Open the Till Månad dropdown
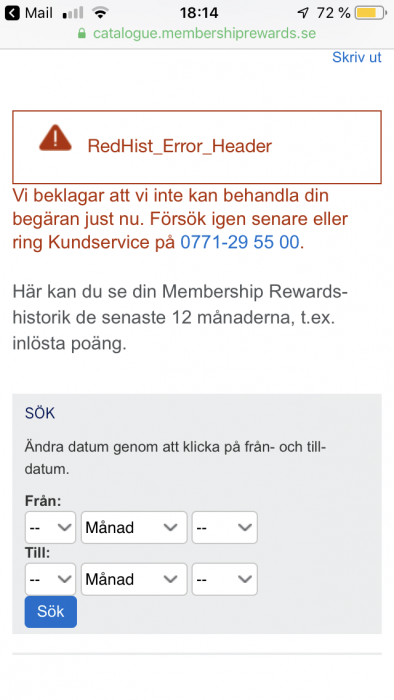 [134, 579]
